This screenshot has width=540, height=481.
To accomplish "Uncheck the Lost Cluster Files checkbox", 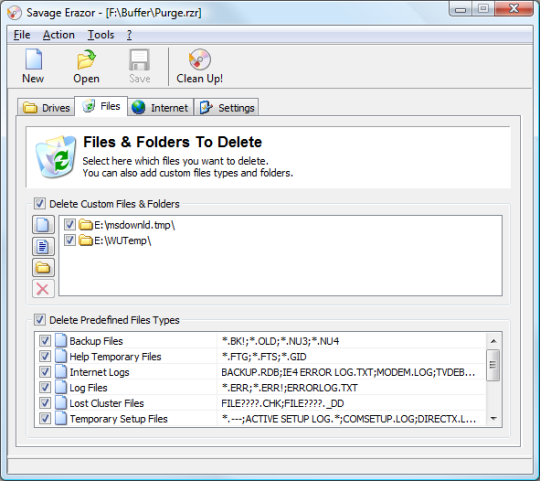I will click(x=45, y=403).
